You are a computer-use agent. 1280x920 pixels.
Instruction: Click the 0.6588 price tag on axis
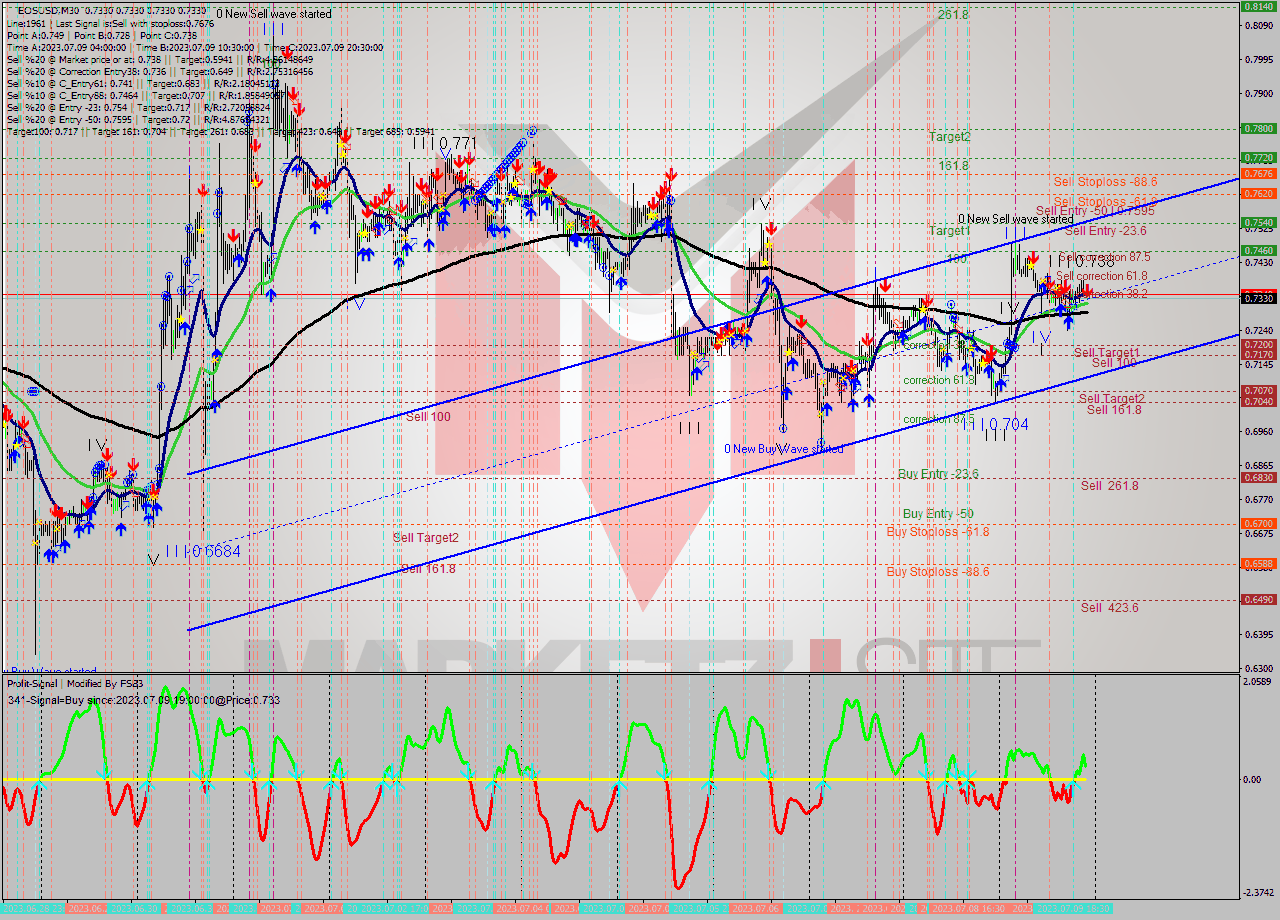[1258, 563]
